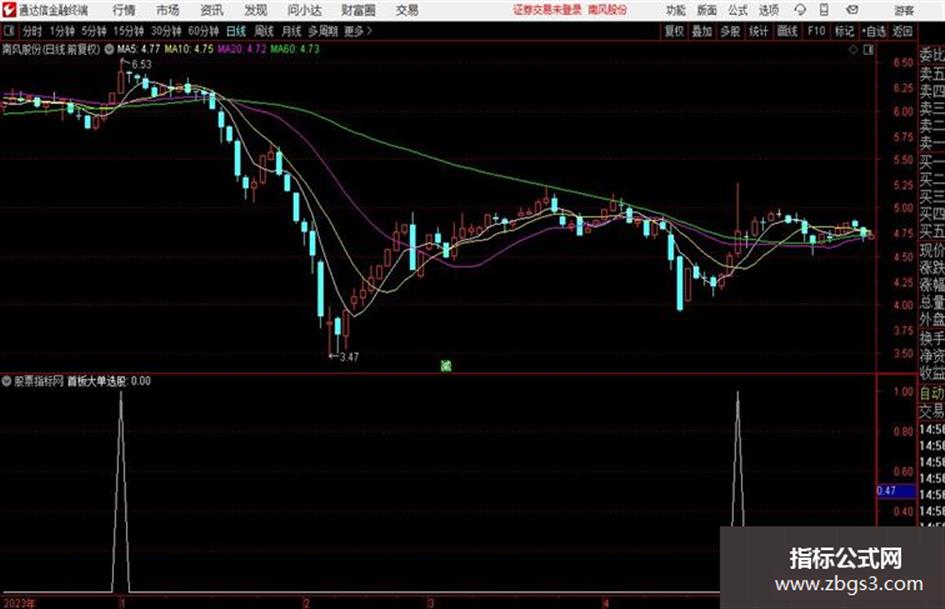Click the 3.47 low price annotation
The height and width of the screenshot is (609, 945).
tap(349, 357)
